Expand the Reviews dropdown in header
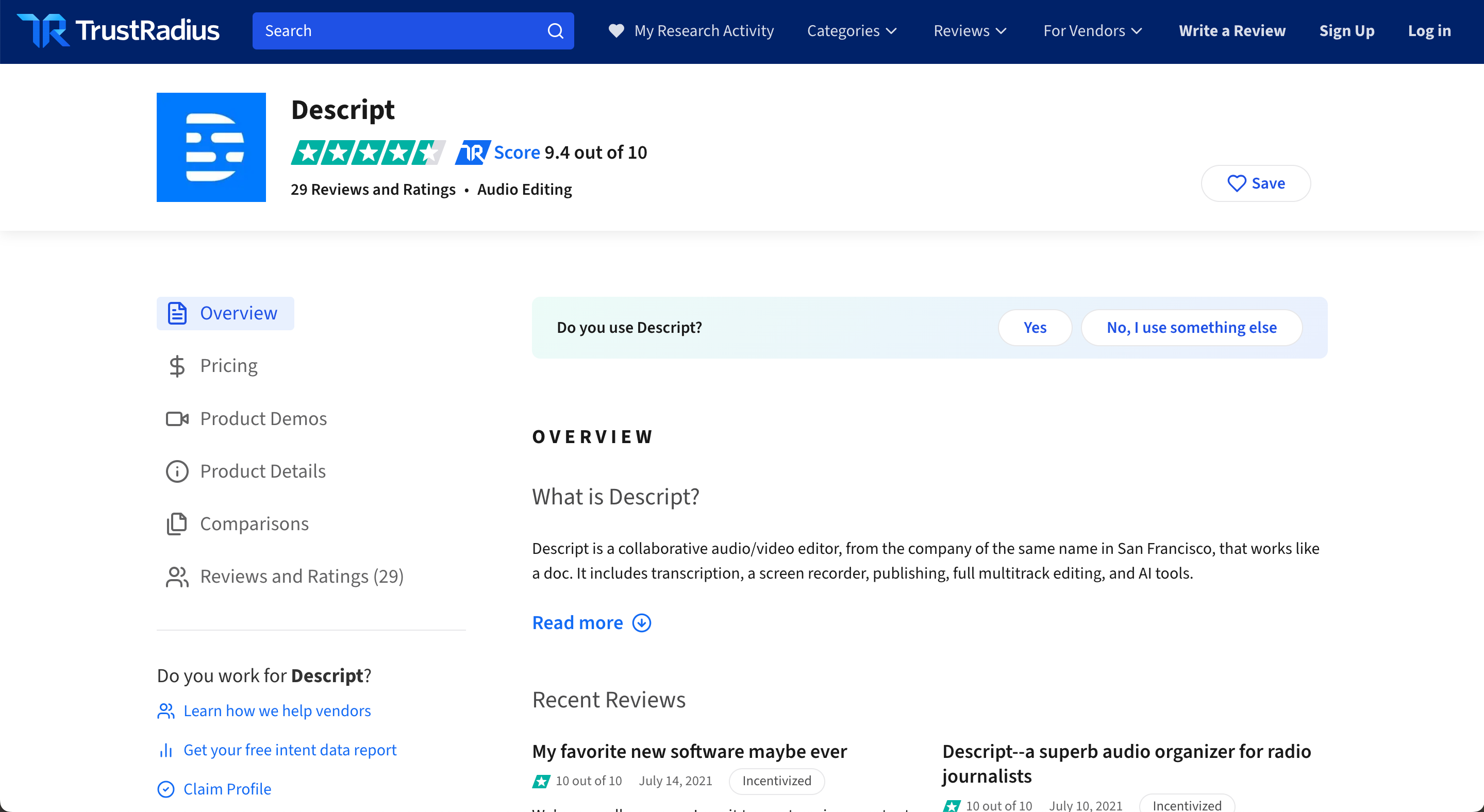This screenshot has width=1484, height=812. (x=970, y=31)
